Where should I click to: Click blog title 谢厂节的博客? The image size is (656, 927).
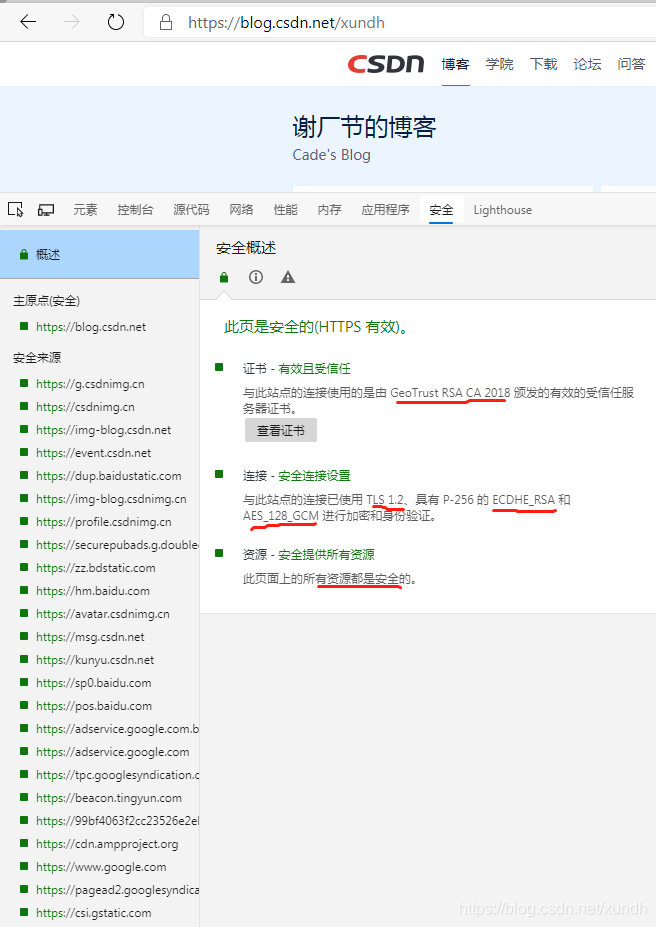click(364, 127)
